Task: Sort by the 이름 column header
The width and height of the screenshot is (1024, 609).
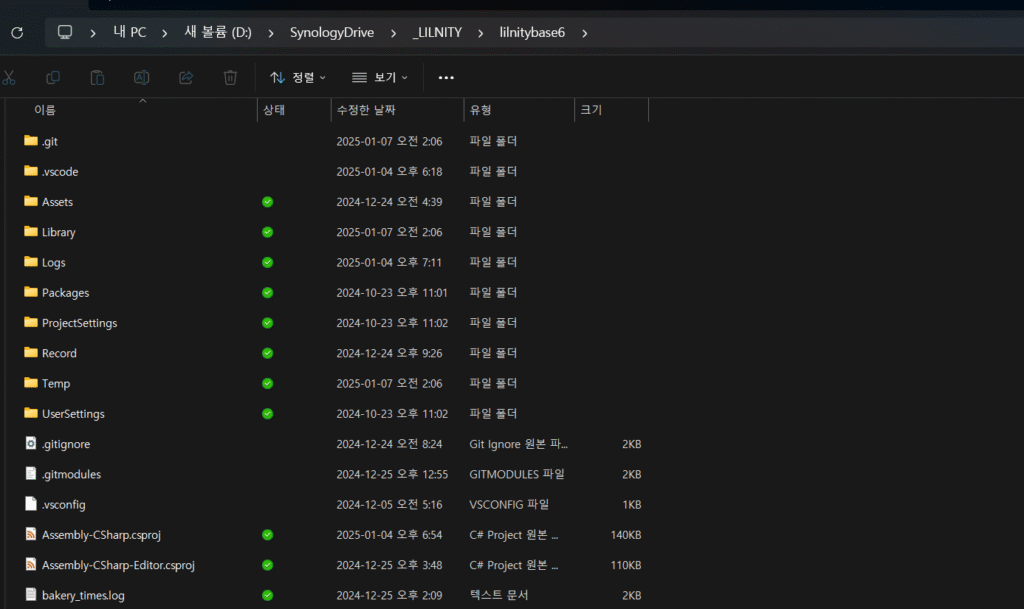Action: point(45,110)
